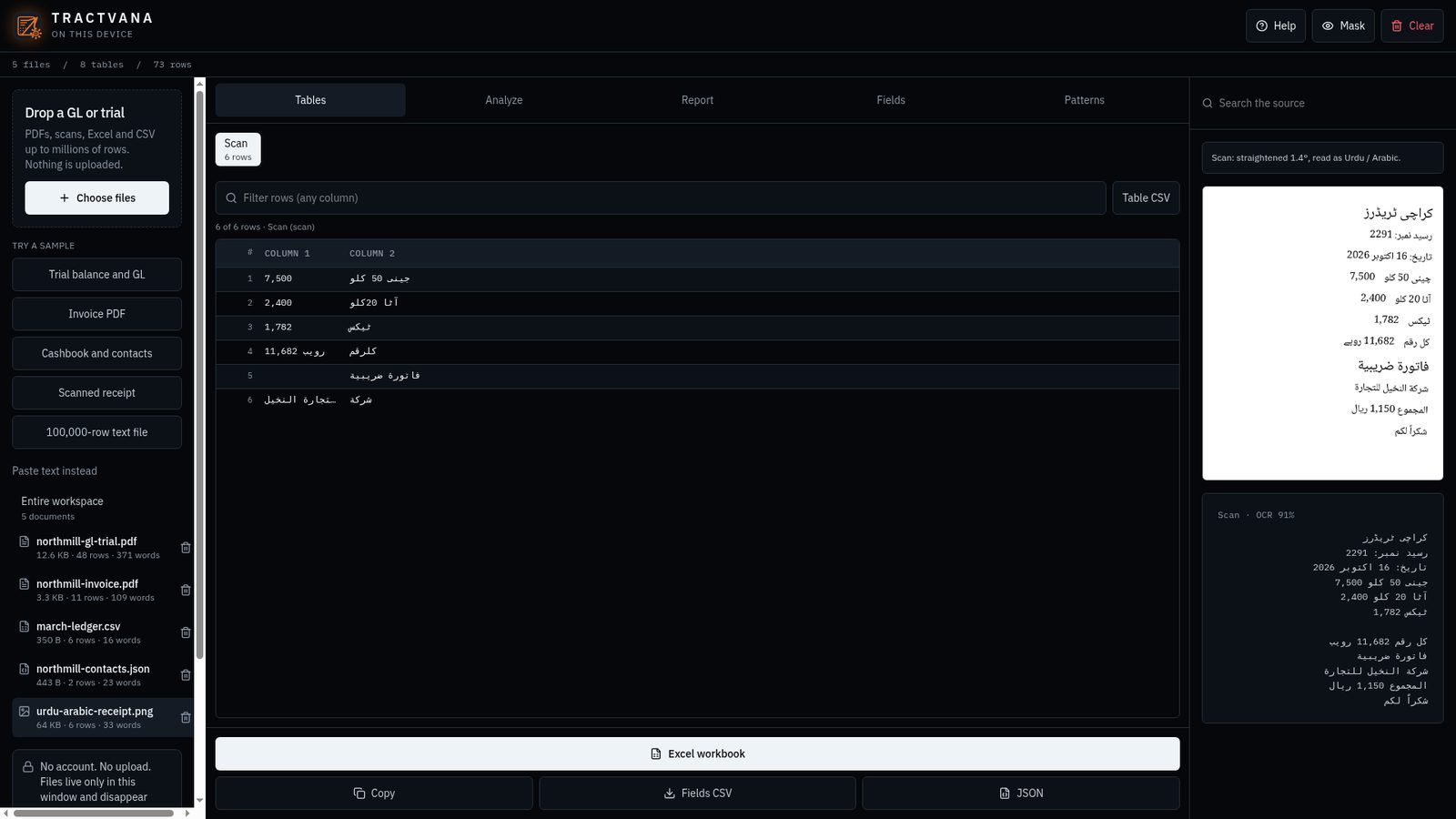Screen dimensions: 1456x819
Task: Click the Fields CSV download button
Action: (x=697, y=794)
